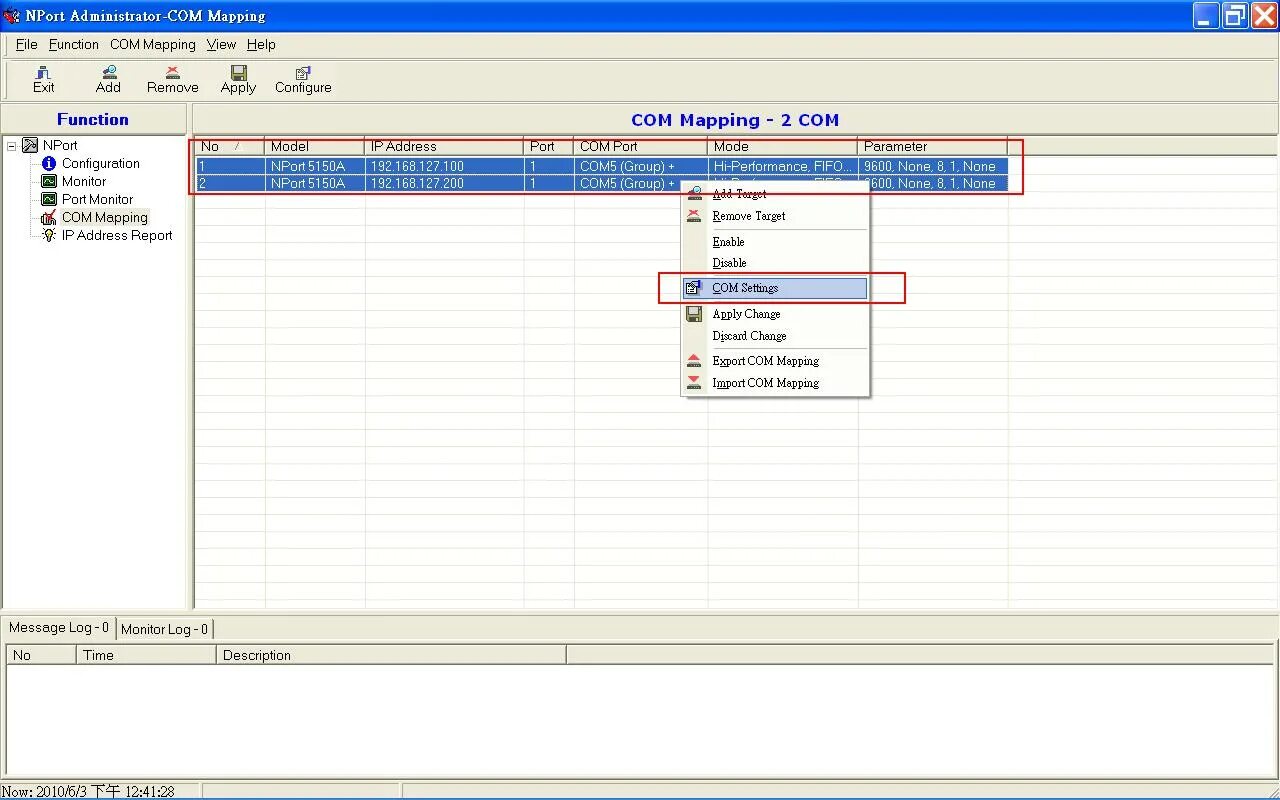Click the status bar date and time

click(x=88, y=792)
